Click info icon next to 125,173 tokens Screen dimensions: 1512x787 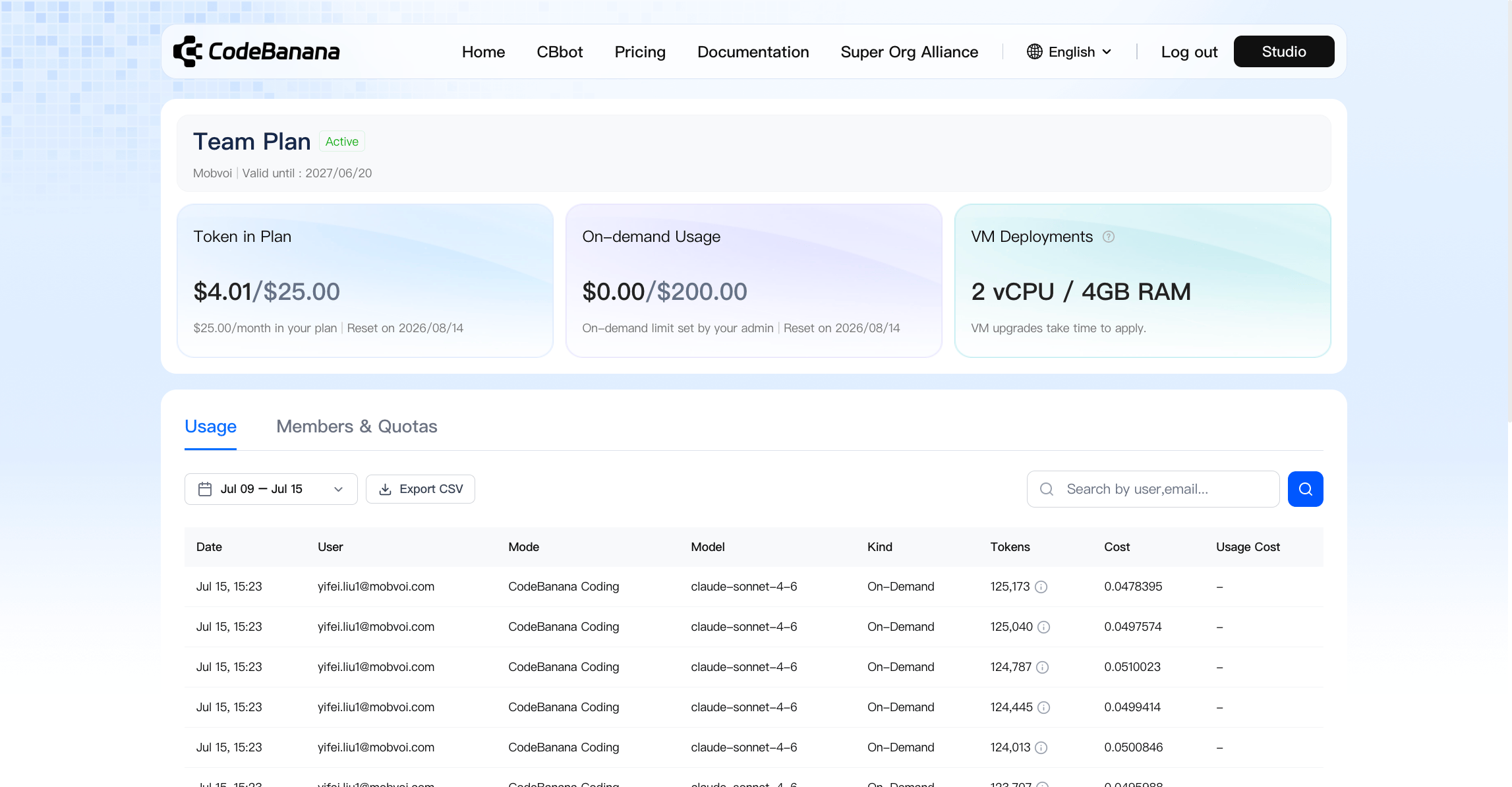click(x=1041, y=587)
